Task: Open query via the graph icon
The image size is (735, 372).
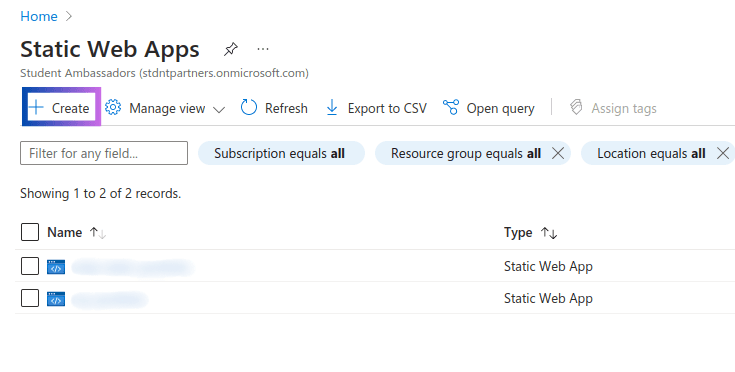Action: pos(451,108)
